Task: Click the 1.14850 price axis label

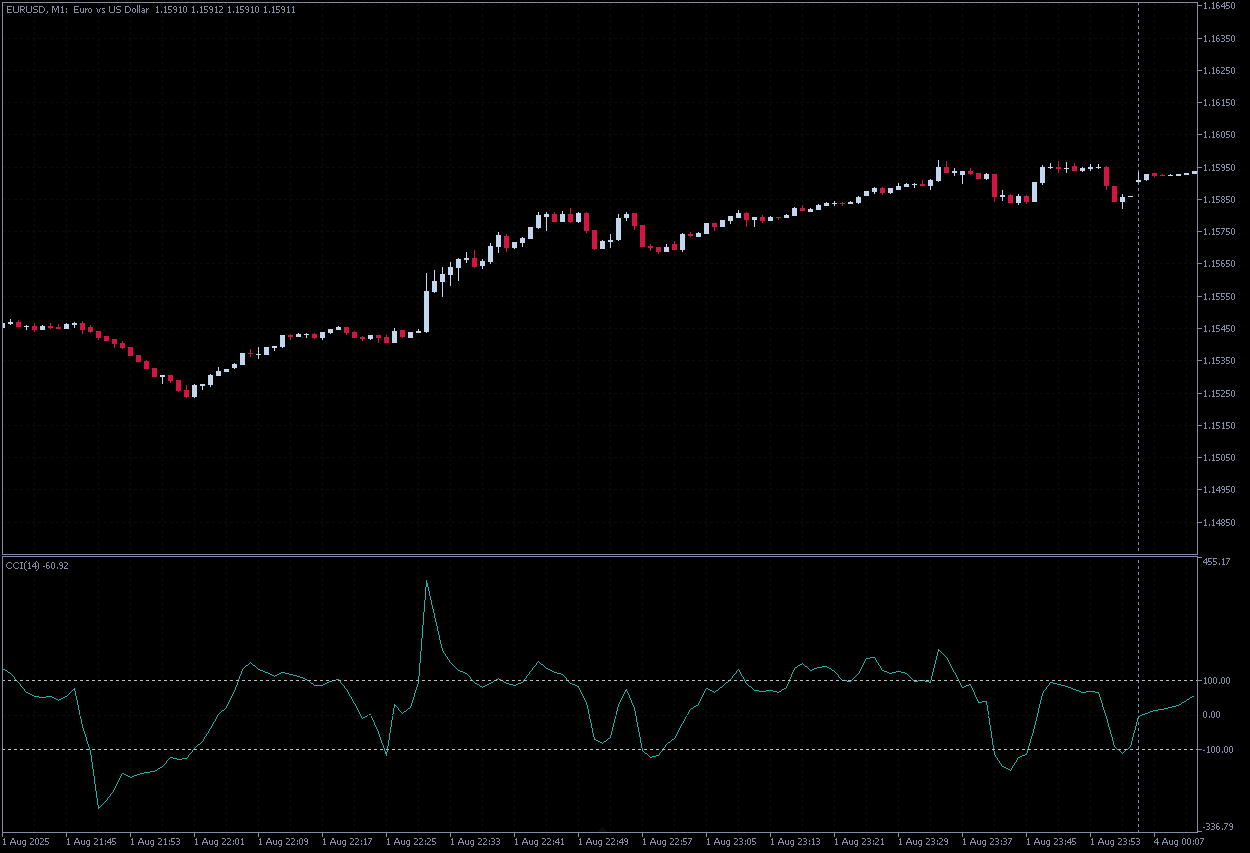Action: 1218,522
